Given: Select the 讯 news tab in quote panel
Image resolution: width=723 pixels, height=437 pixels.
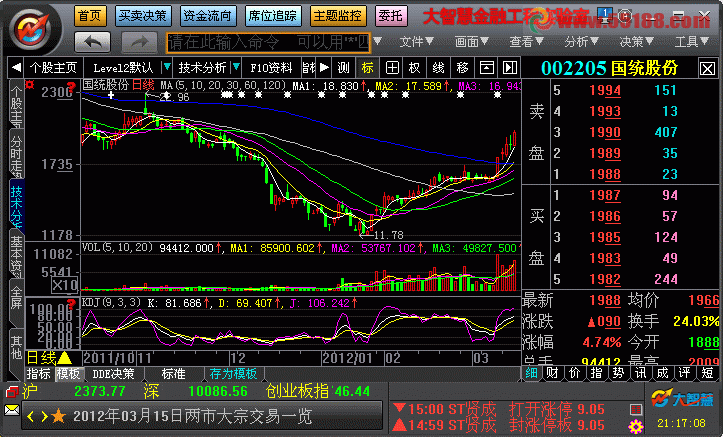Looking at the screenshot, I should click(x=641, y=373).
